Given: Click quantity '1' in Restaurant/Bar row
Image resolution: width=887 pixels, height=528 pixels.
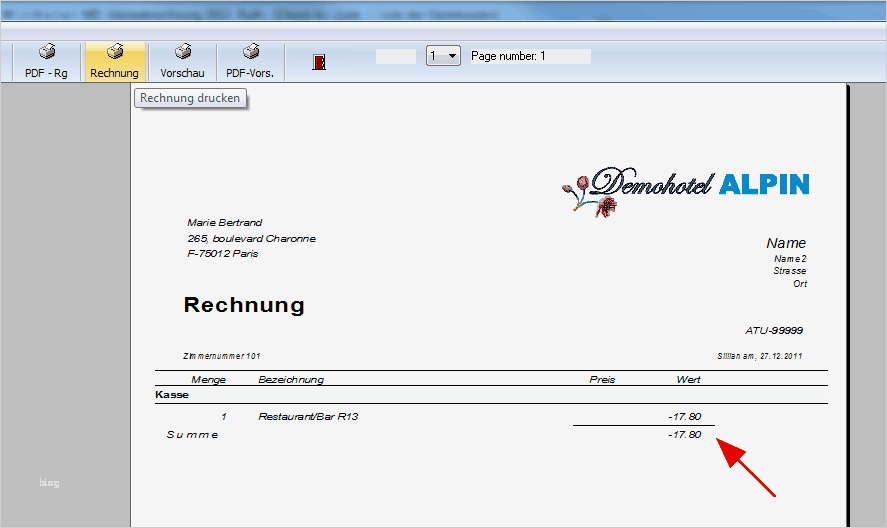Looking at the screenshot, I should coord(224,417).
